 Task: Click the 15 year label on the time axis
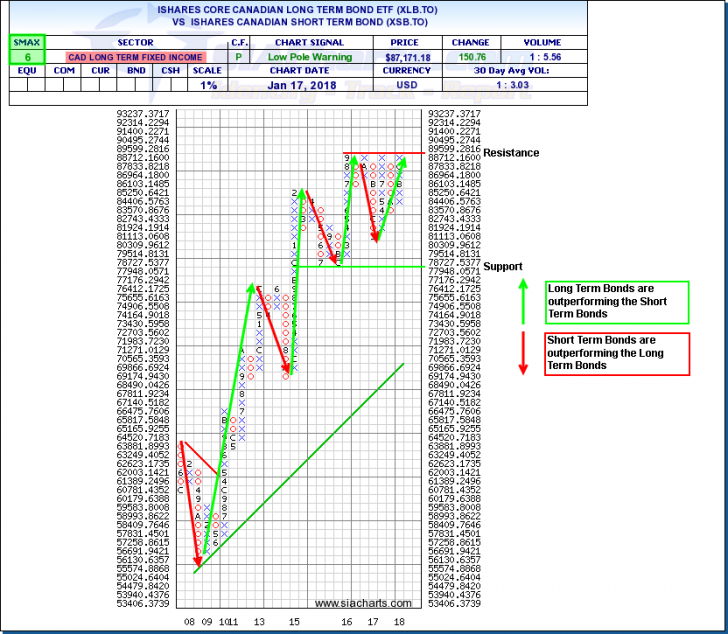point(294,621)
